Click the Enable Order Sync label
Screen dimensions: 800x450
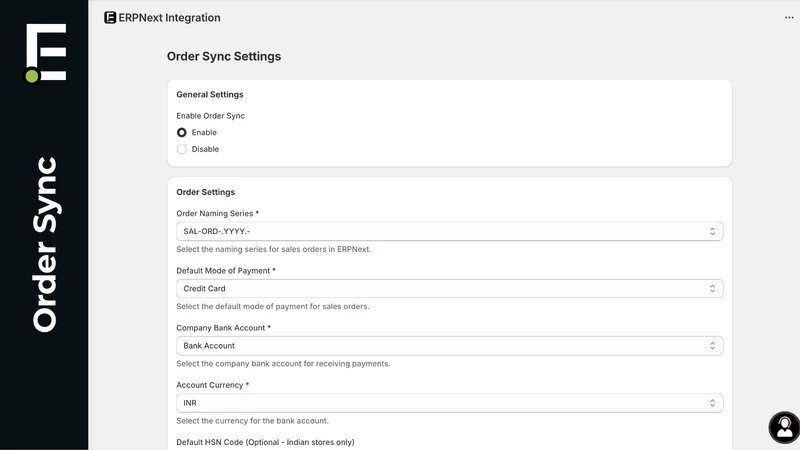[x=211, y=116]
